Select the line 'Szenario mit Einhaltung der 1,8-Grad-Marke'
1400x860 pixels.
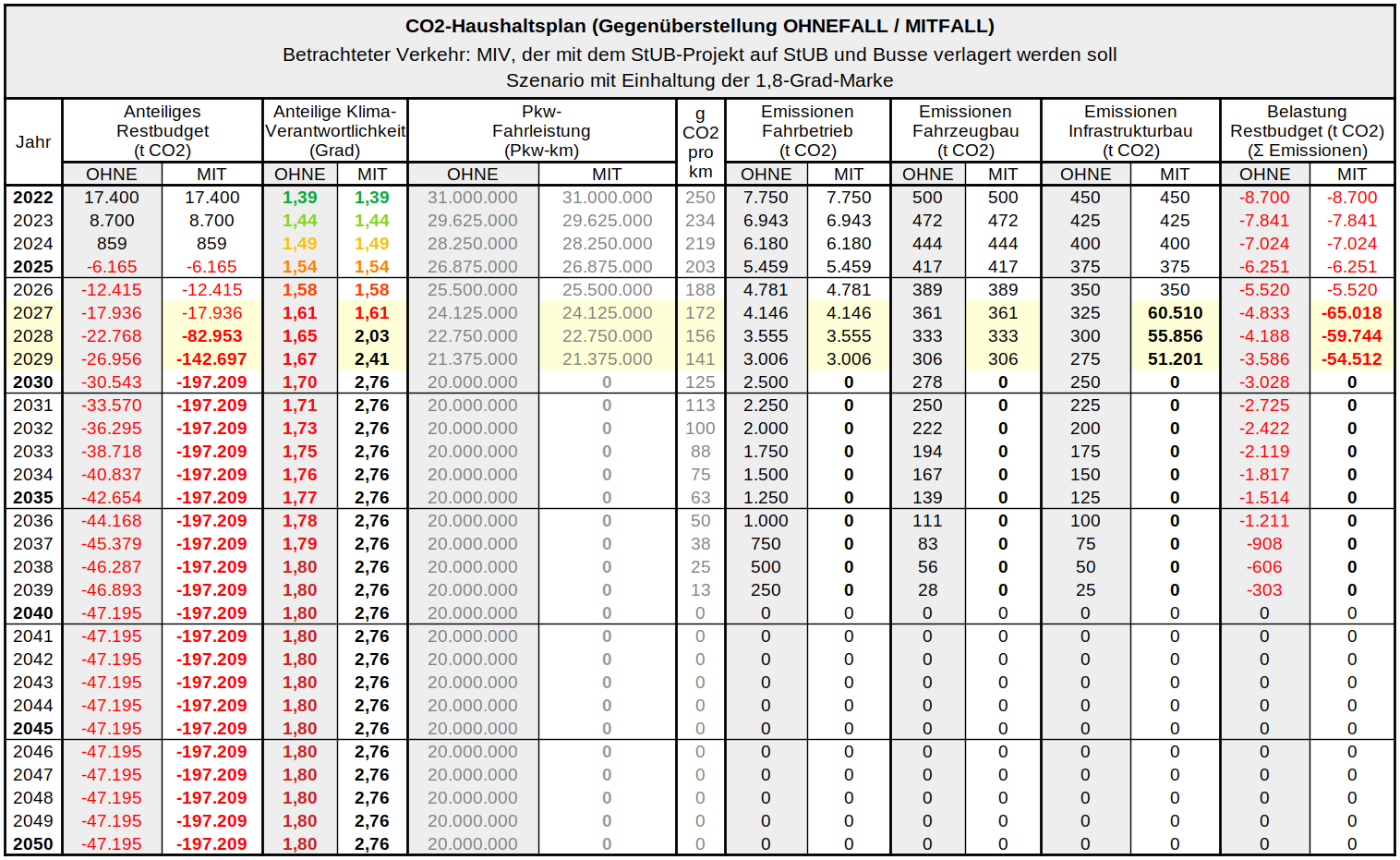pos(700,80)
